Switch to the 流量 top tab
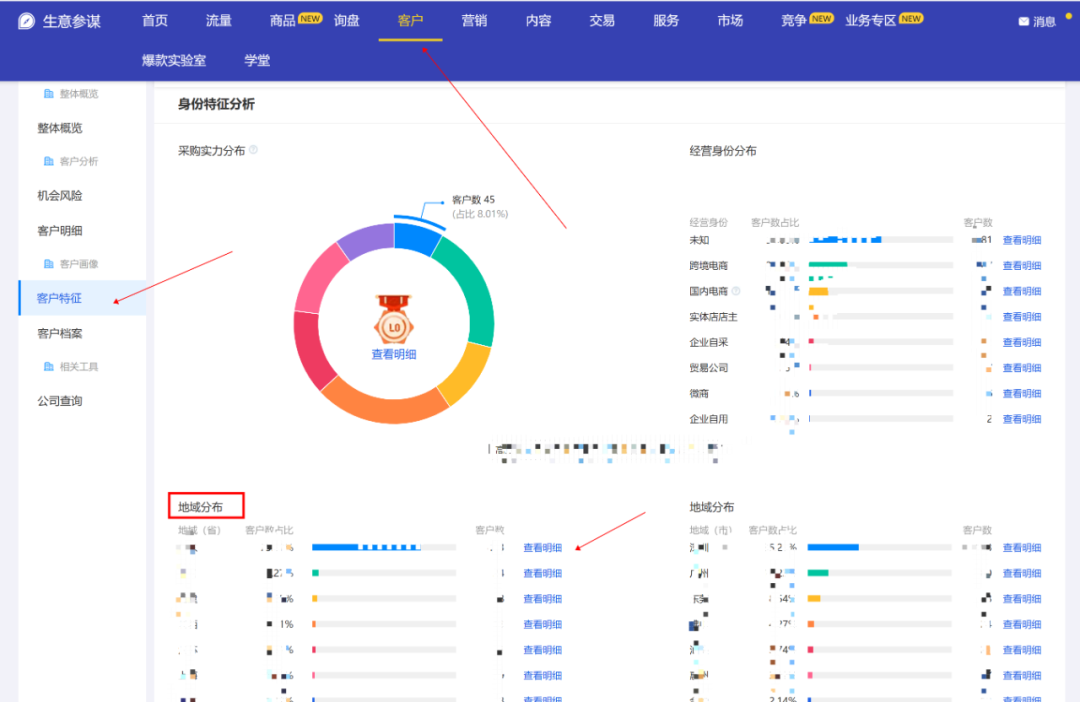Viewport: 1080px width, 702px height. pyautogui.click(x=218, y=20)
